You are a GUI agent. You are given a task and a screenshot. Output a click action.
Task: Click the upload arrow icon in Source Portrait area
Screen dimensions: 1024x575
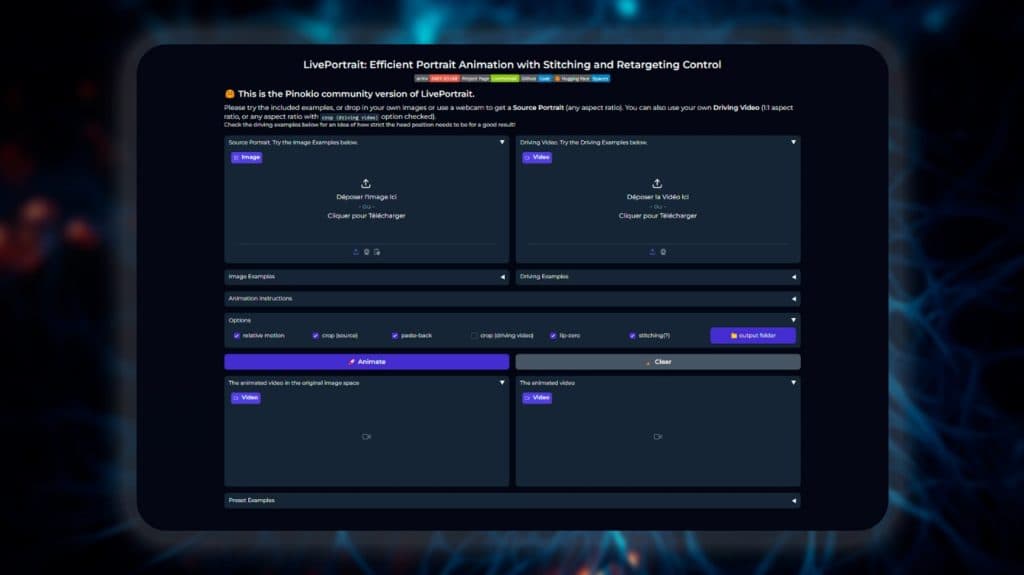click(x=366, y=183)
